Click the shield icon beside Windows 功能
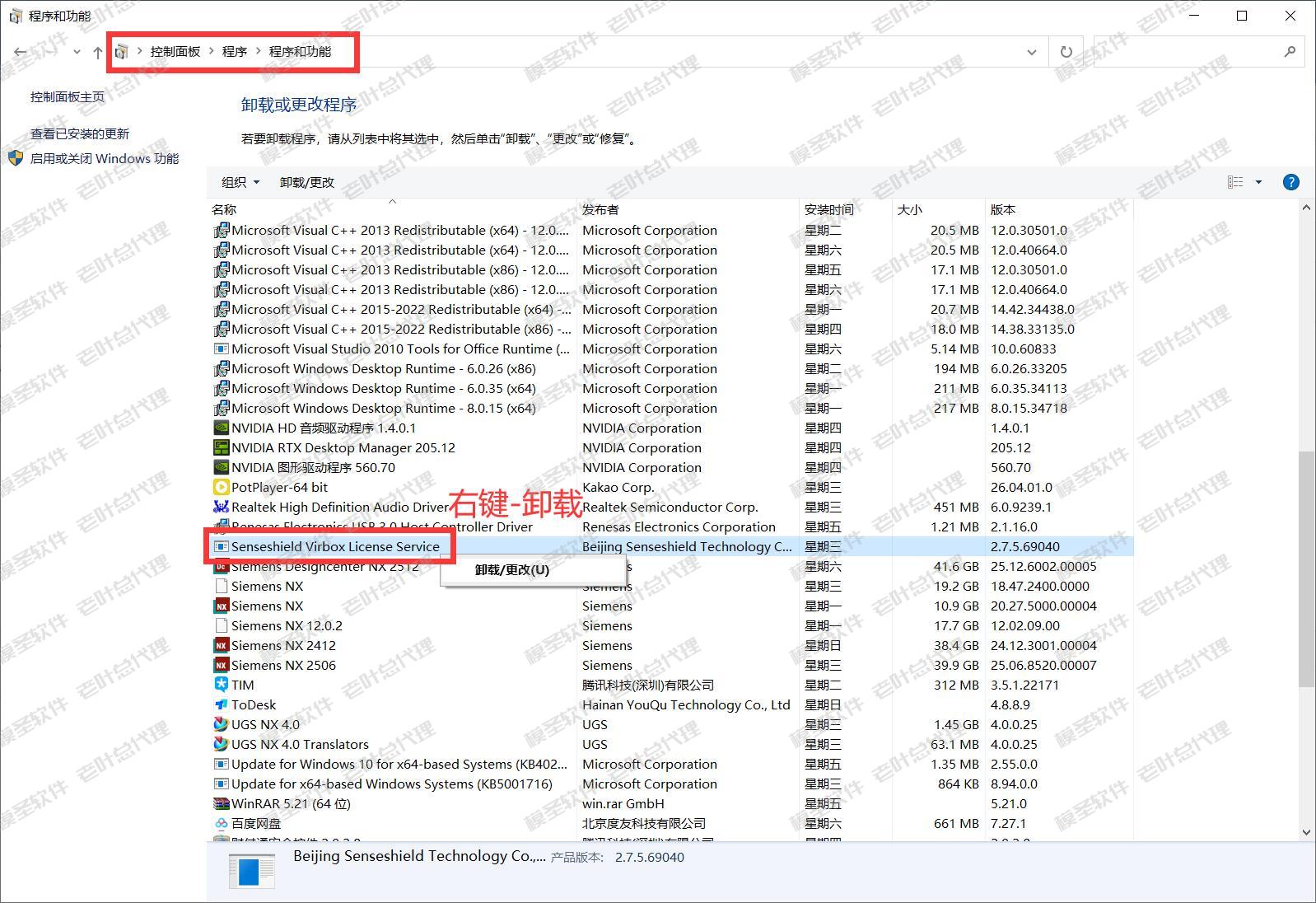The image size is (1316, 903). point(16,158)
